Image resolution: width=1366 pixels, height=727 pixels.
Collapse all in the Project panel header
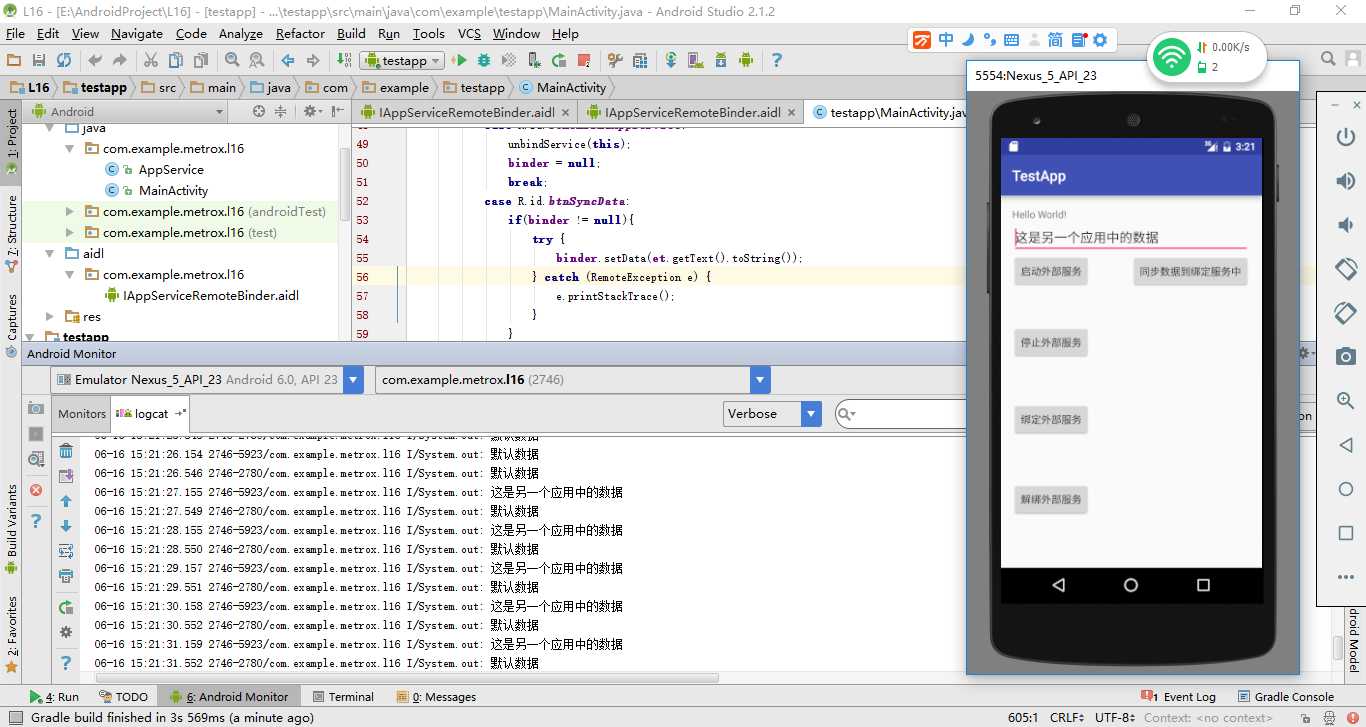(x=281, y=111)
